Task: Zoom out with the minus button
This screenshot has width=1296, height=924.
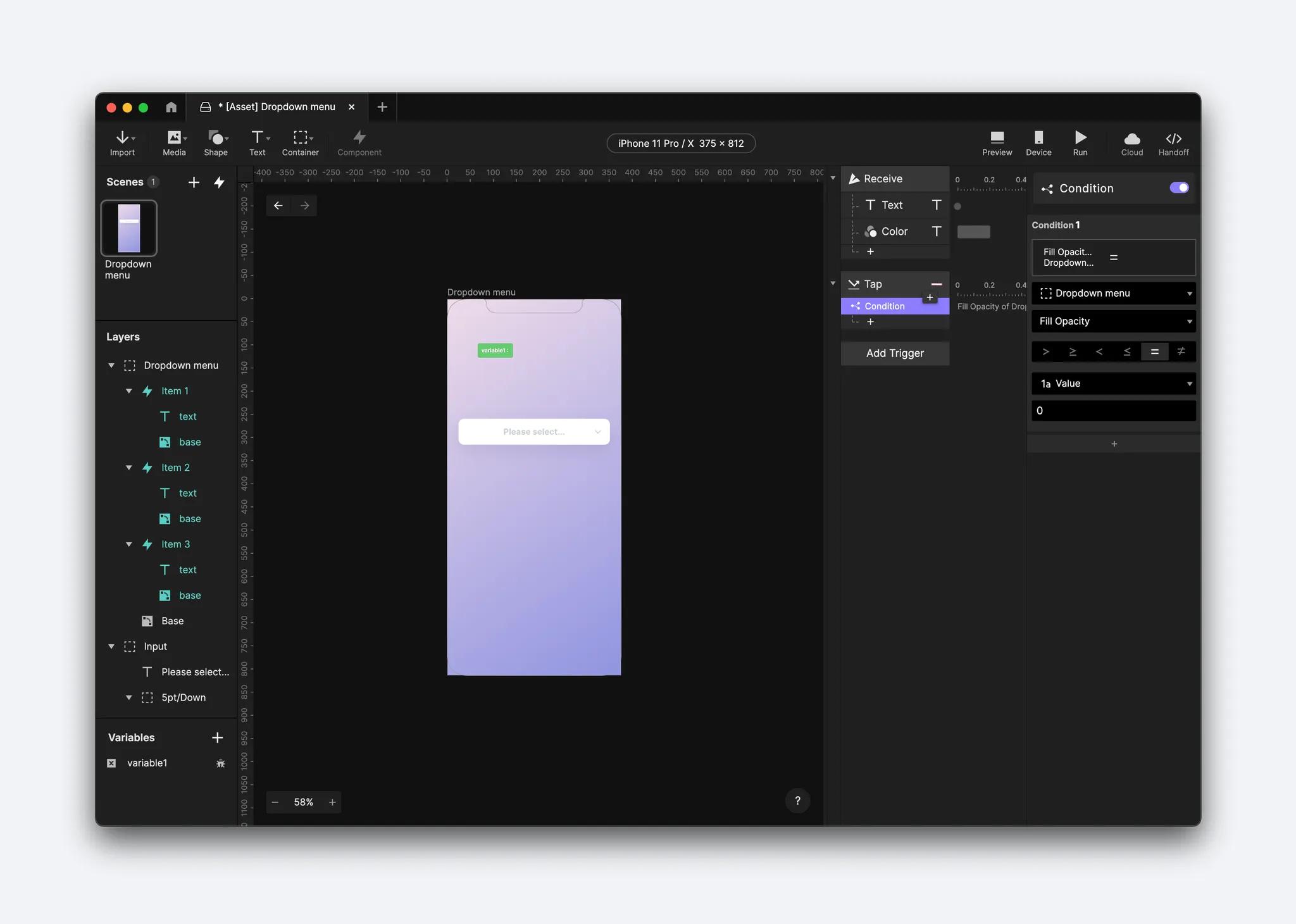Action: coord(275,802)
